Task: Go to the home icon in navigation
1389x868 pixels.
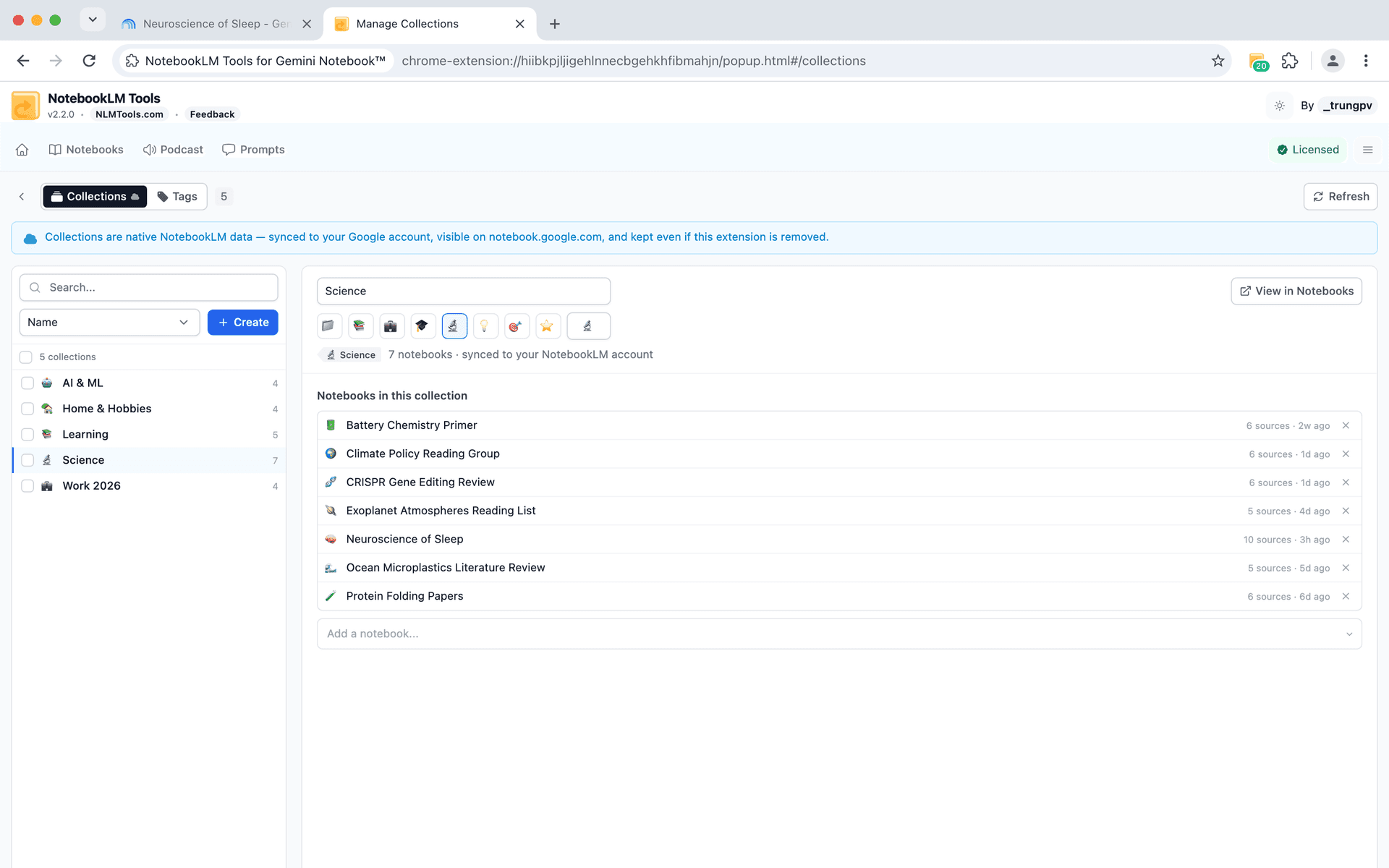Action: point(22,150)
